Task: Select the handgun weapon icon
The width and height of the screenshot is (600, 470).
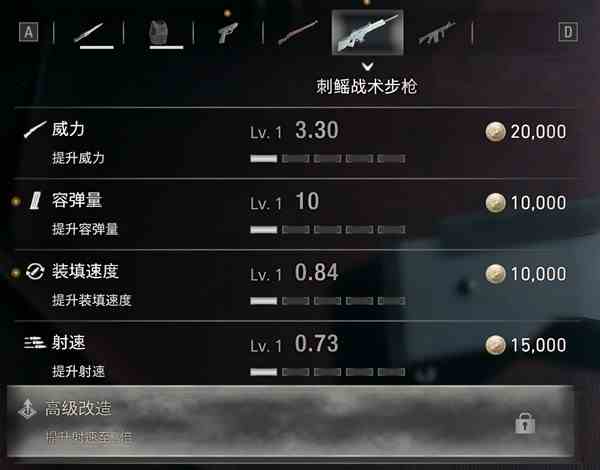Action: pyautogui.click(x=228, y=32)
